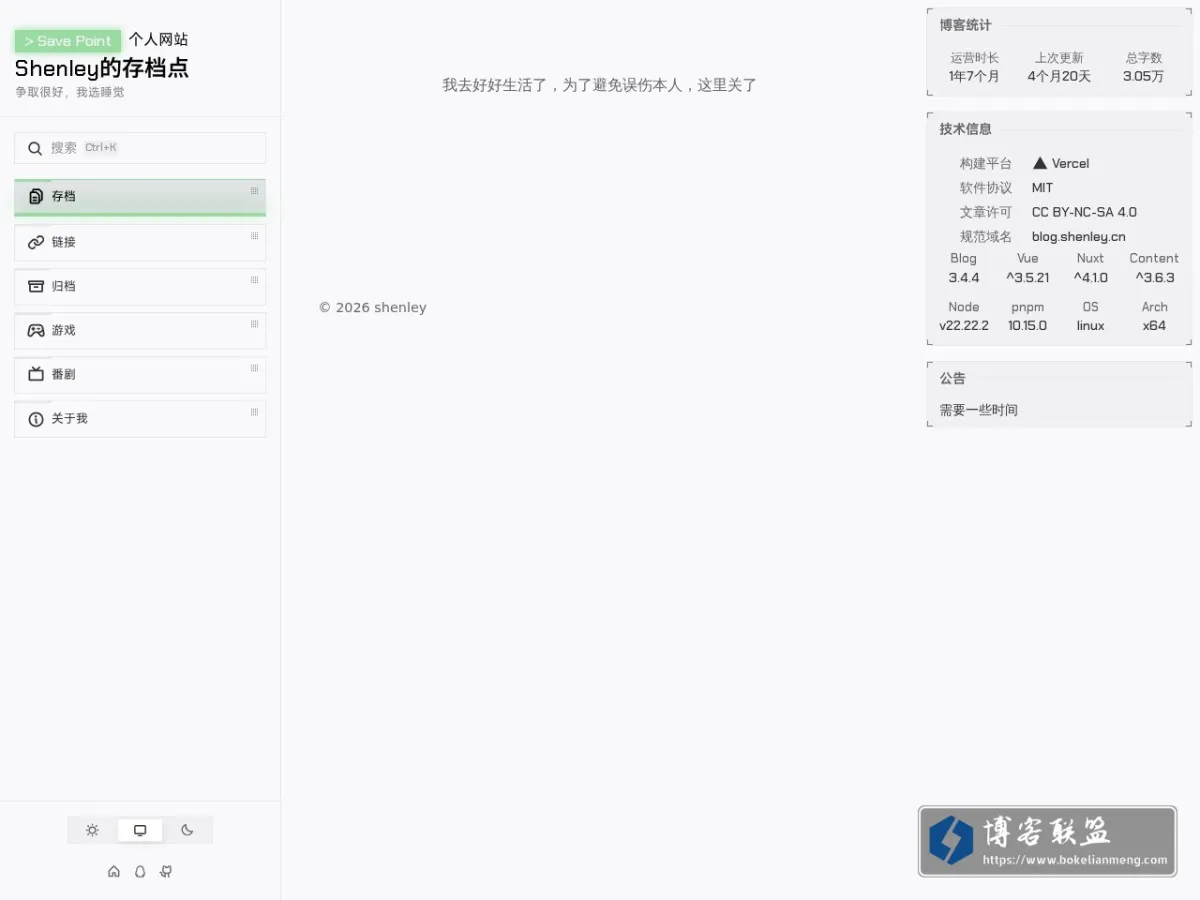The image size is (1200, 900).
Task: Click the Blog version 3.4.4
Action: (x=964, y=277)
